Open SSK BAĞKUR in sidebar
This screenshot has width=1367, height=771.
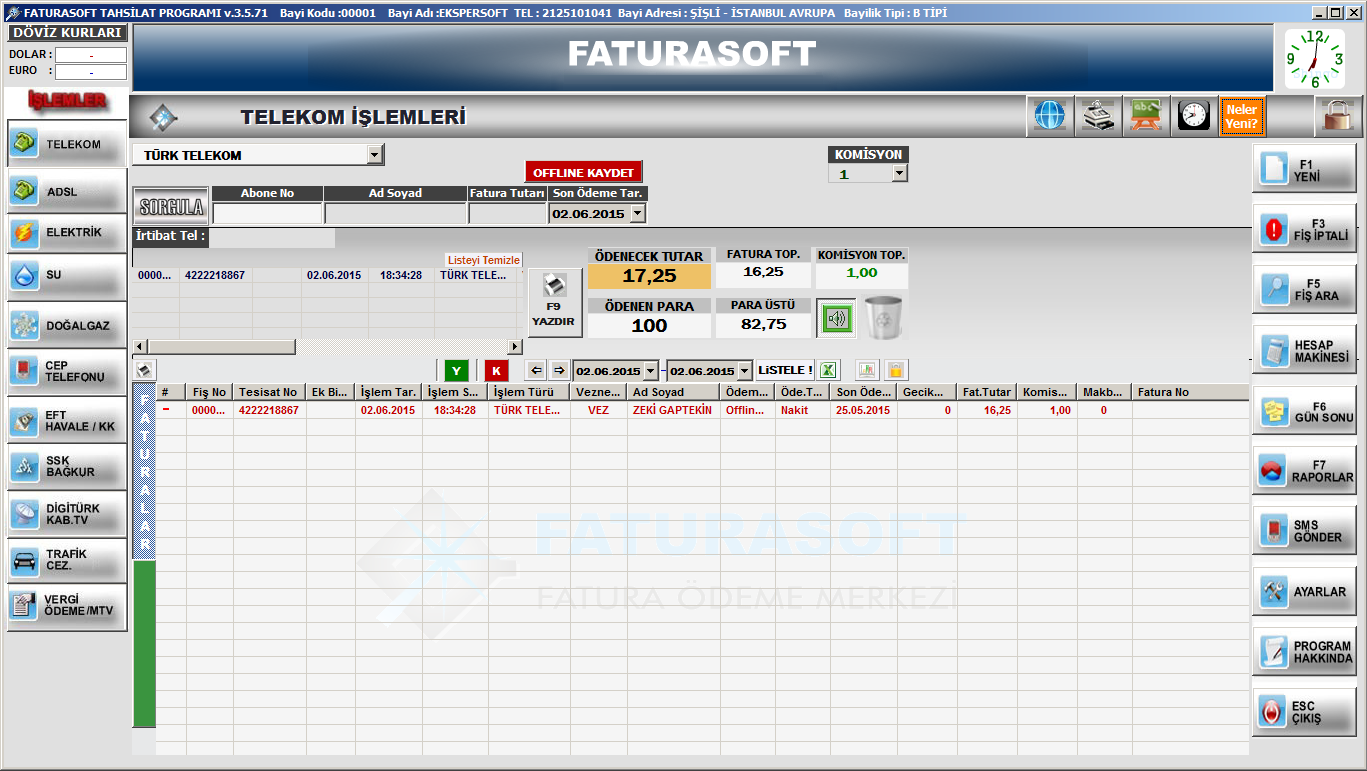pos(68,466)
